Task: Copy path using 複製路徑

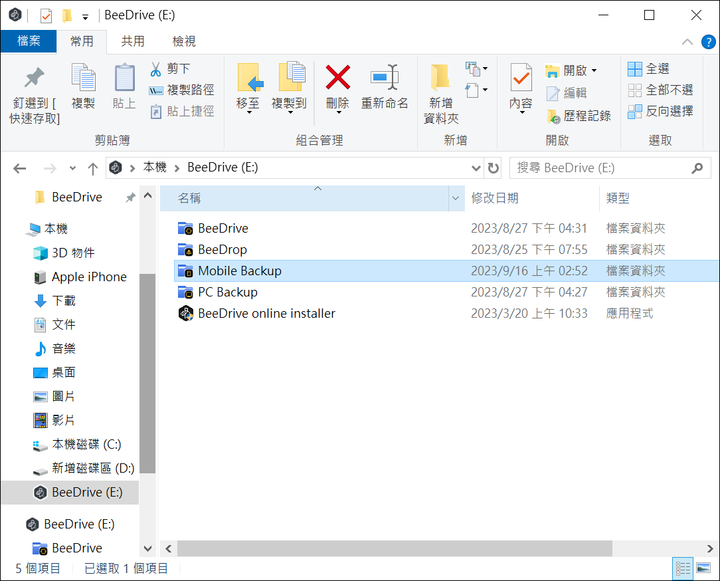Action: point(181,90)
